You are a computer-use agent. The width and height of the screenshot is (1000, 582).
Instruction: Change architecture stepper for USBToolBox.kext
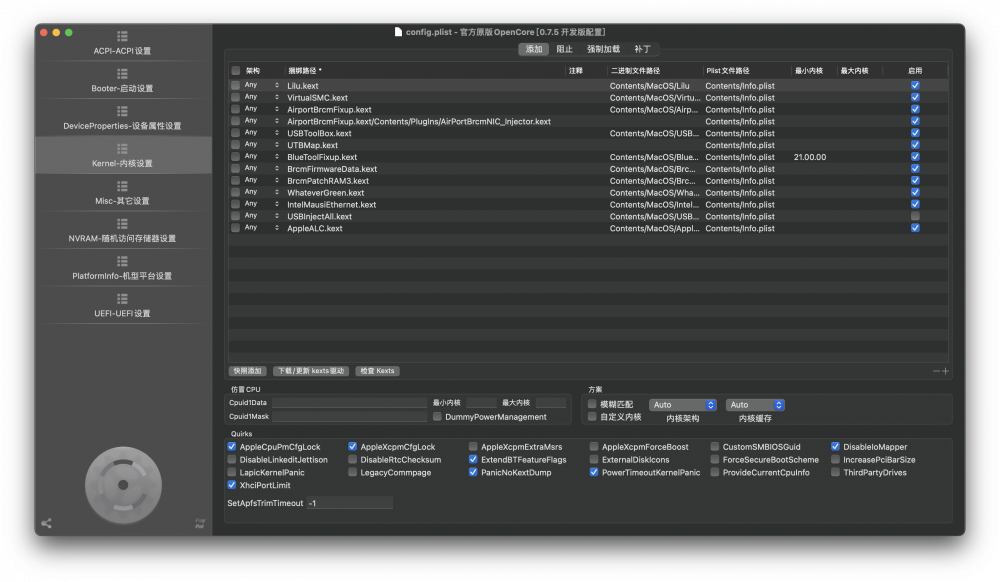tap(277, 133)
